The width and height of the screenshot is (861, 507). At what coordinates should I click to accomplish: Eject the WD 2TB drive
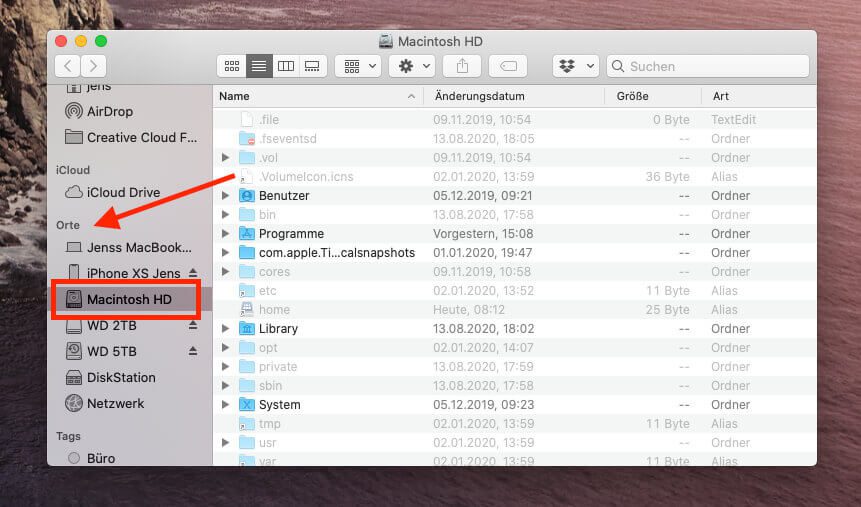point(193,325)
